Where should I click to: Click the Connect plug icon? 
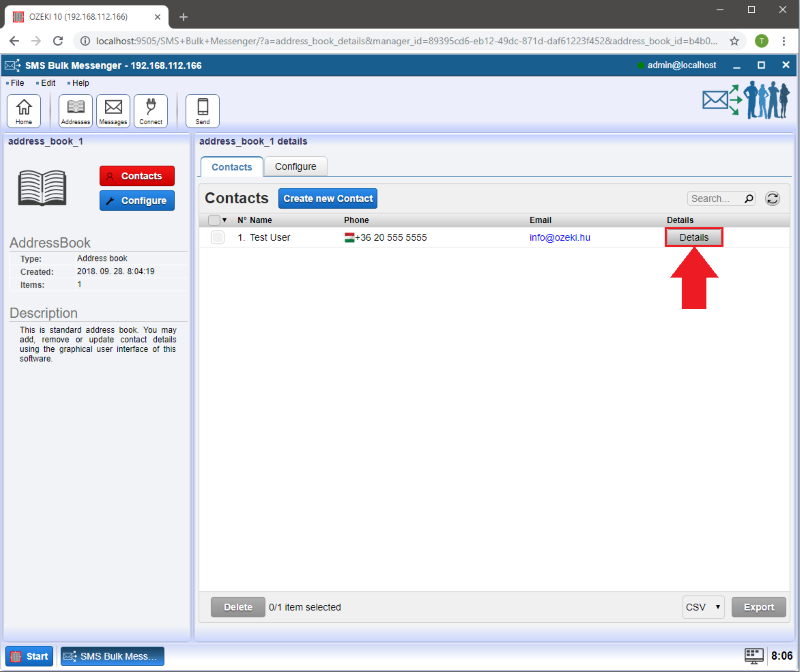[x=151, y=110]
